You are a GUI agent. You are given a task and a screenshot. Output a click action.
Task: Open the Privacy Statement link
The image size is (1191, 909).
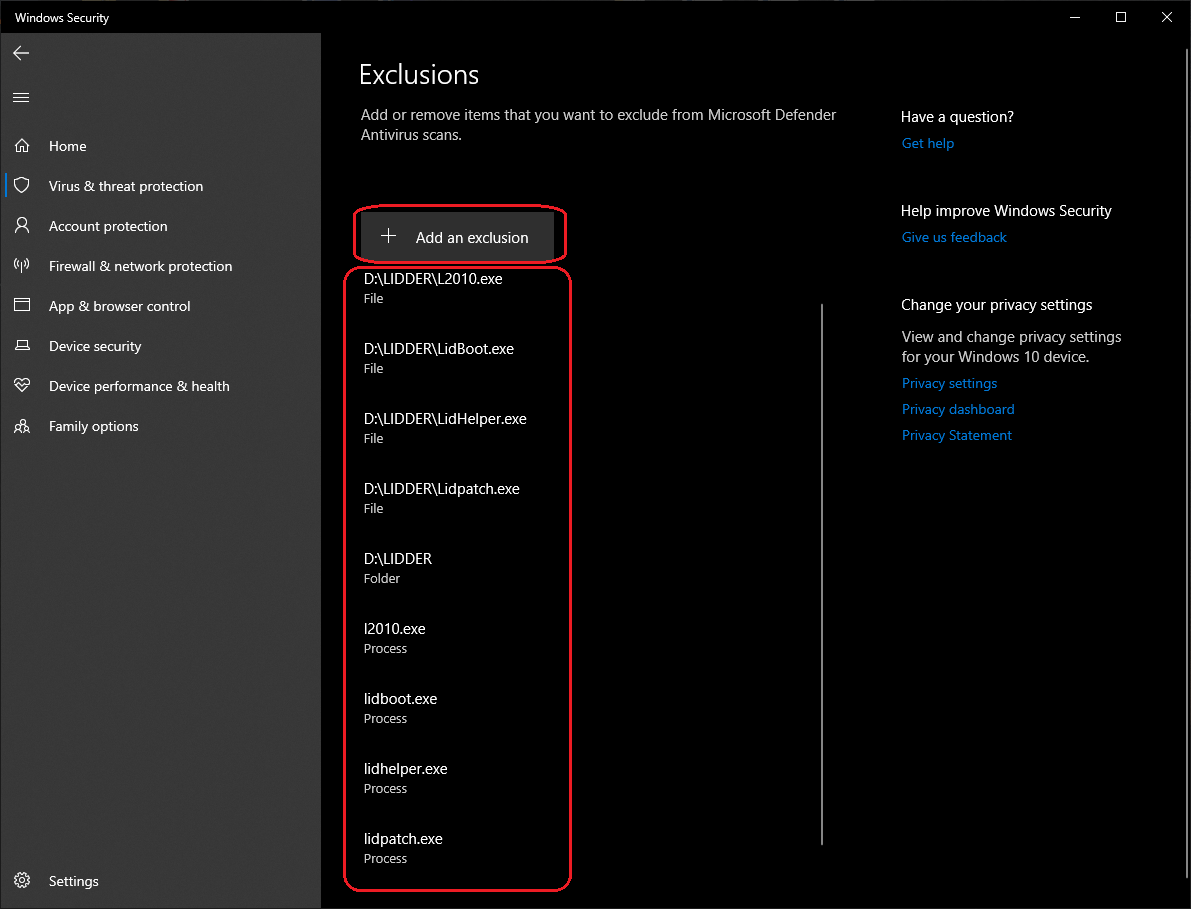pyautogui.click(x=956, y=435)
